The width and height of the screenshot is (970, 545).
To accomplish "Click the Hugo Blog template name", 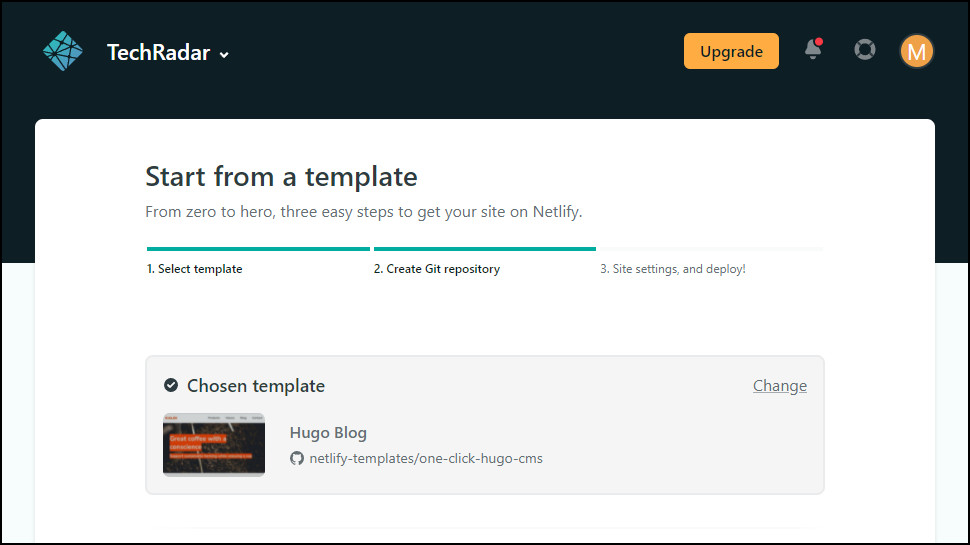I will 328,432.
